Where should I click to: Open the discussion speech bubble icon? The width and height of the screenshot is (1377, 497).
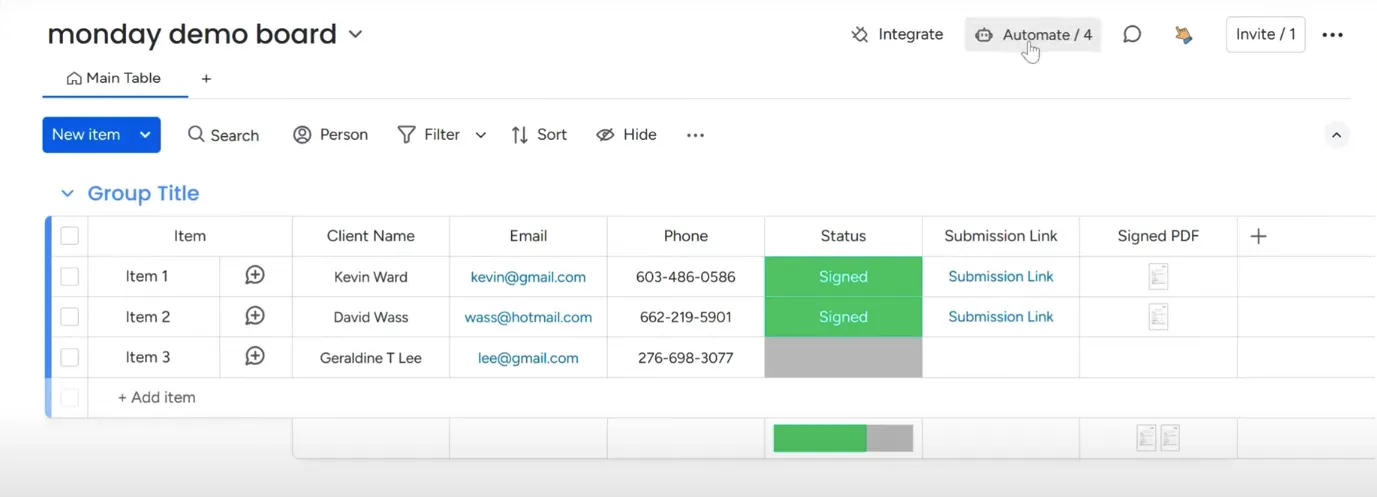point(1132,35)
